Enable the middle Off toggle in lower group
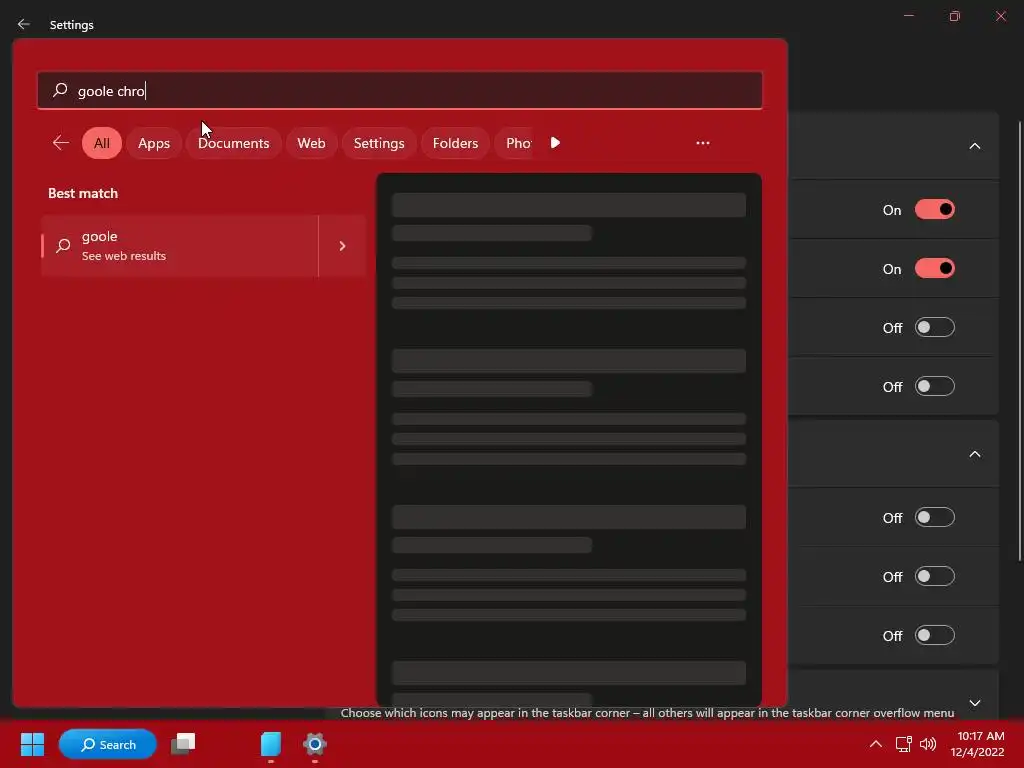The image size is (1024, 768). click(x=935, y=576)
